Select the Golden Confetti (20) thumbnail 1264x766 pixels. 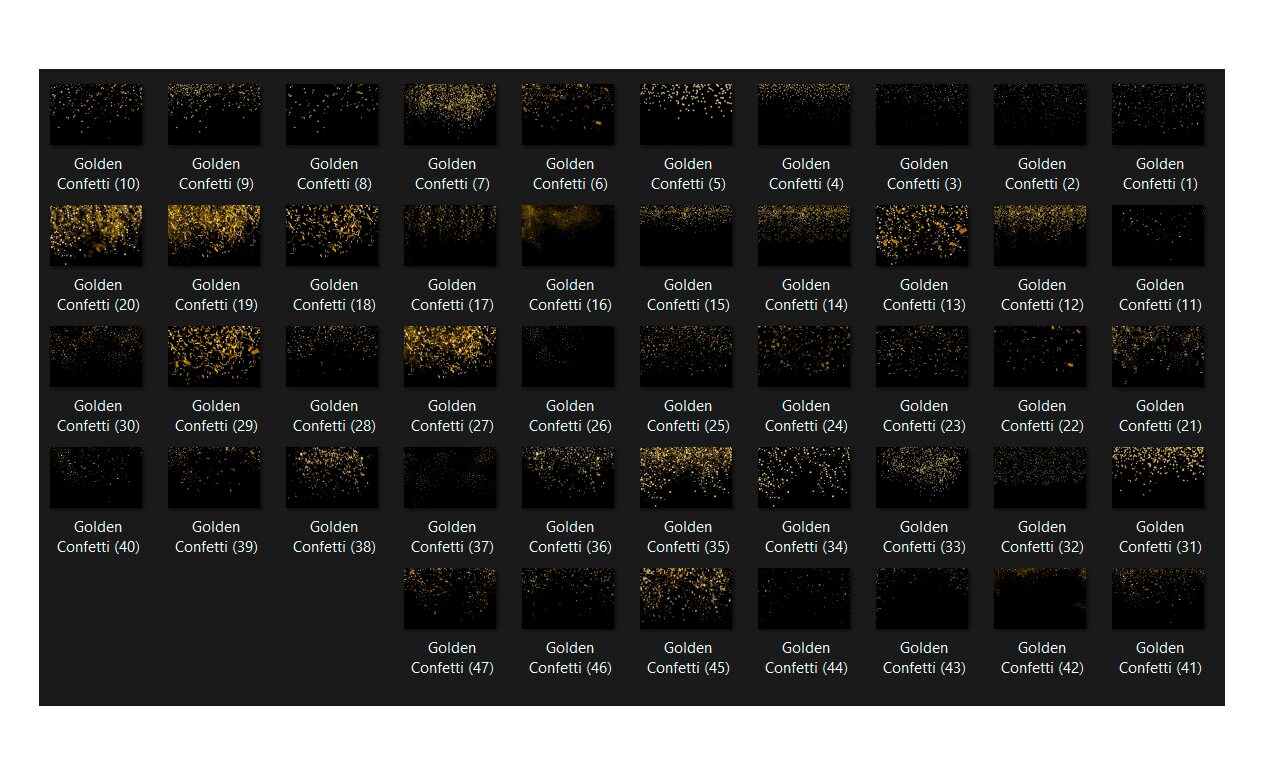[96, 235]
